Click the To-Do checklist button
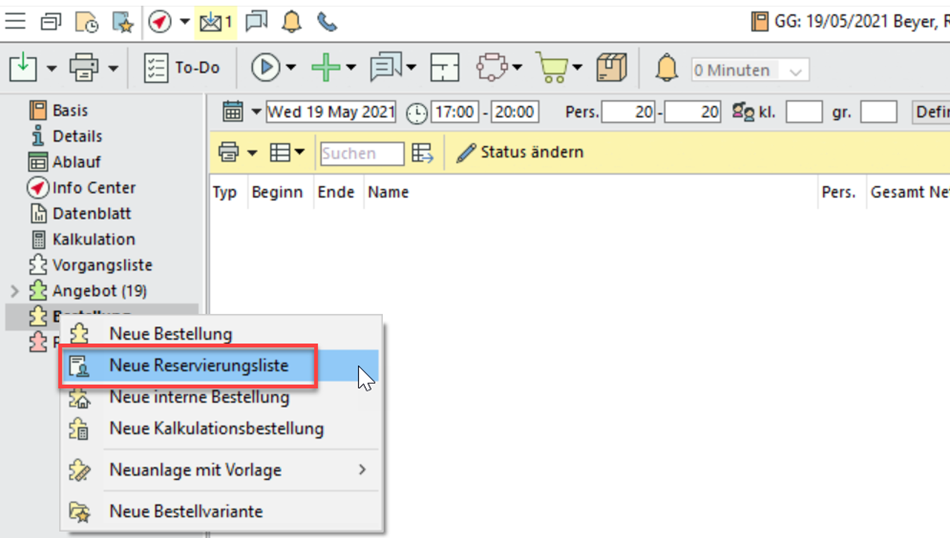950x538 pixels. (x=181, y=68)
